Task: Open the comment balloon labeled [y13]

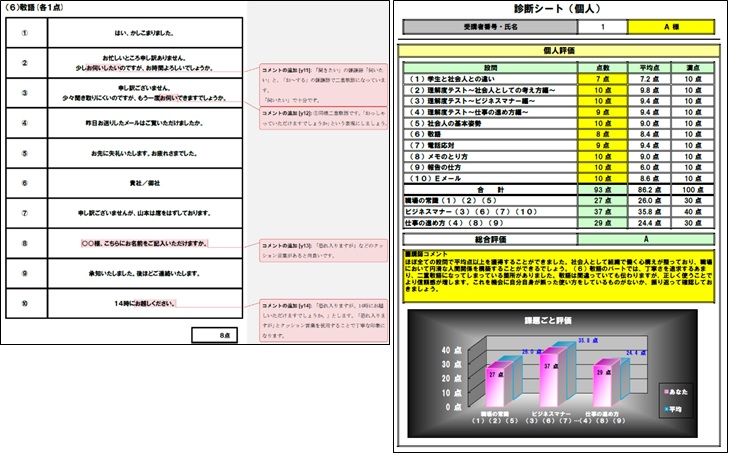Action: click(x=324, y=251)
